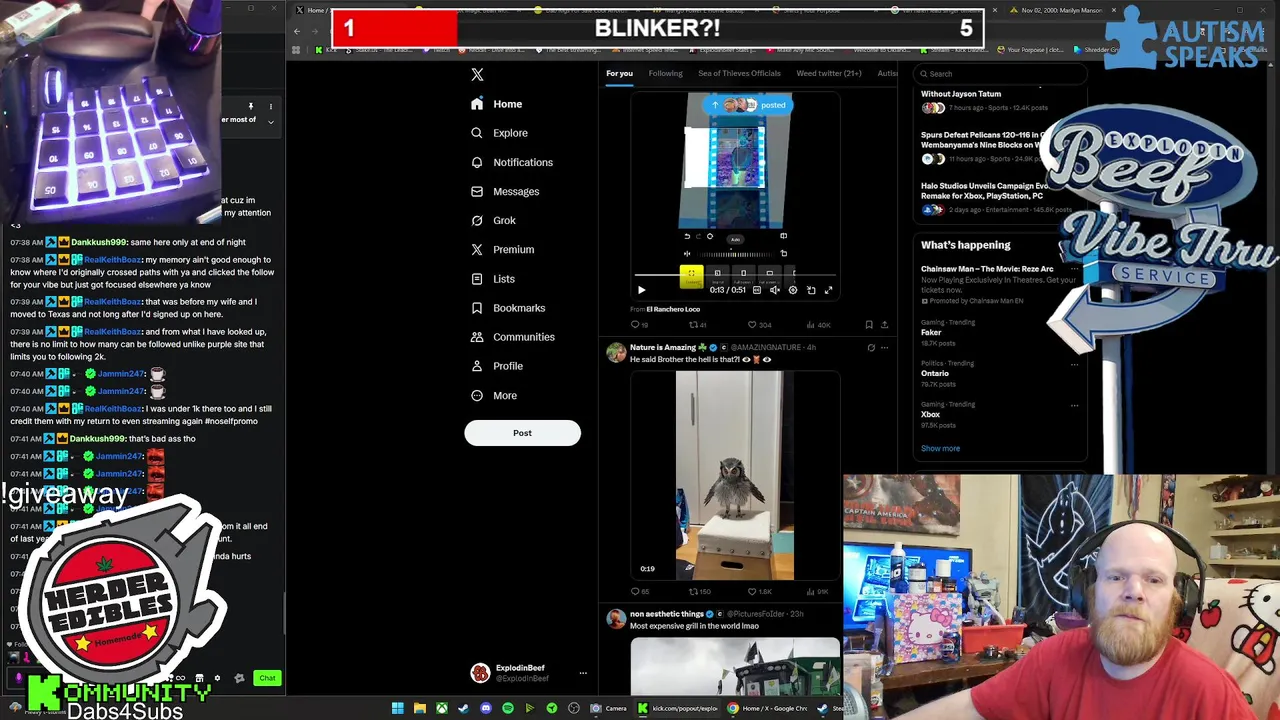
Task: Click the Profile sidebar icon
Action: click(x=477, y=366)
